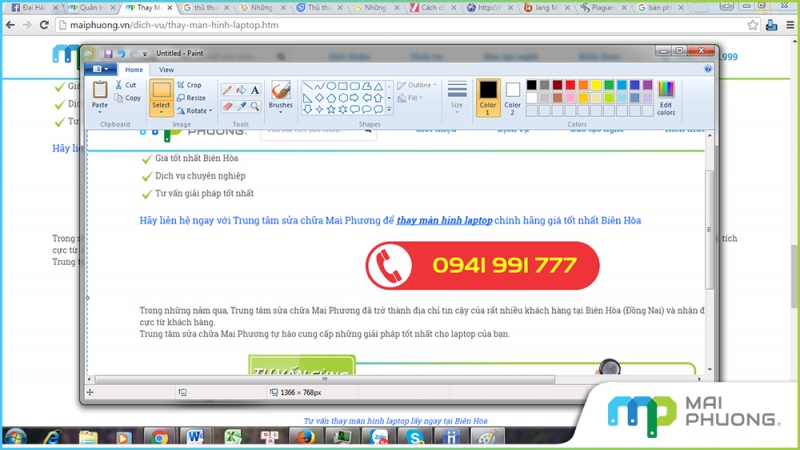
Task: Select the Text tool
Action: 255,90
